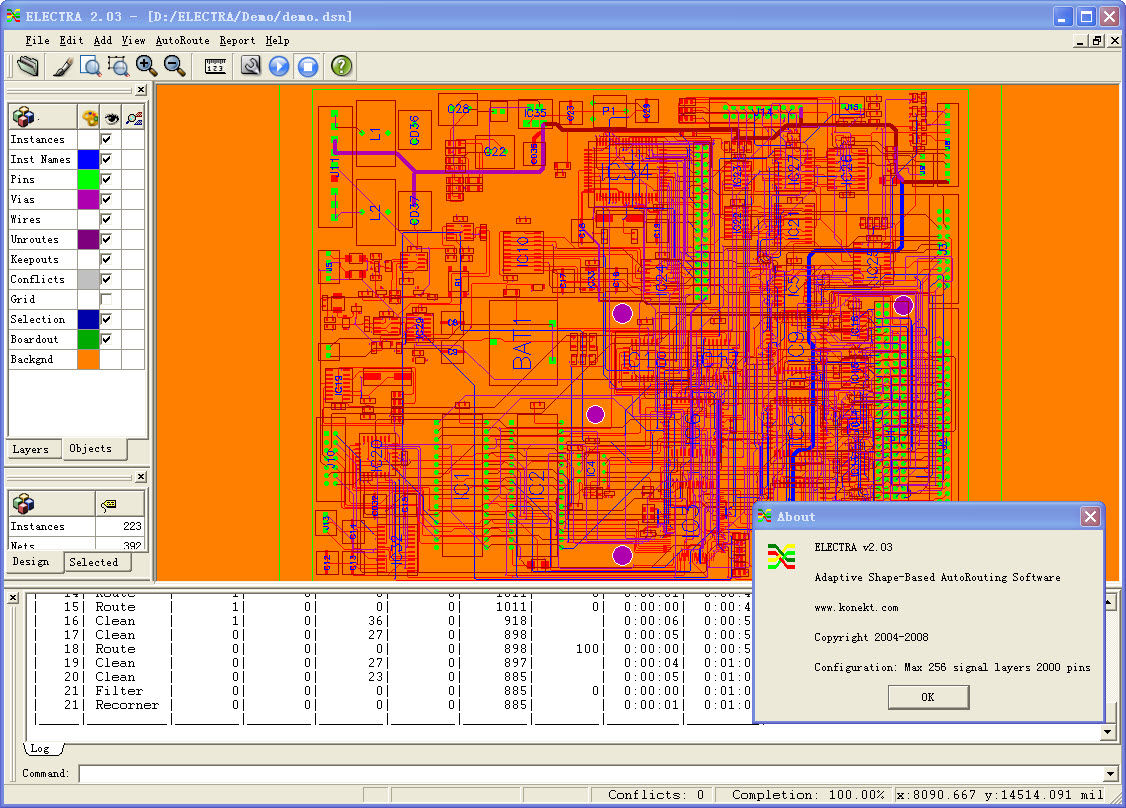Minimize the inner demo.dsn document window
Screen dimensions: 1126x808
pyautogui.click(x=1080, y=41)
